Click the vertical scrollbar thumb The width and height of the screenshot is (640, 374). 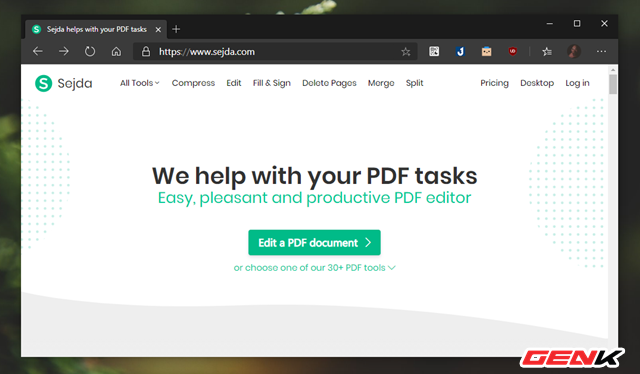613,84
